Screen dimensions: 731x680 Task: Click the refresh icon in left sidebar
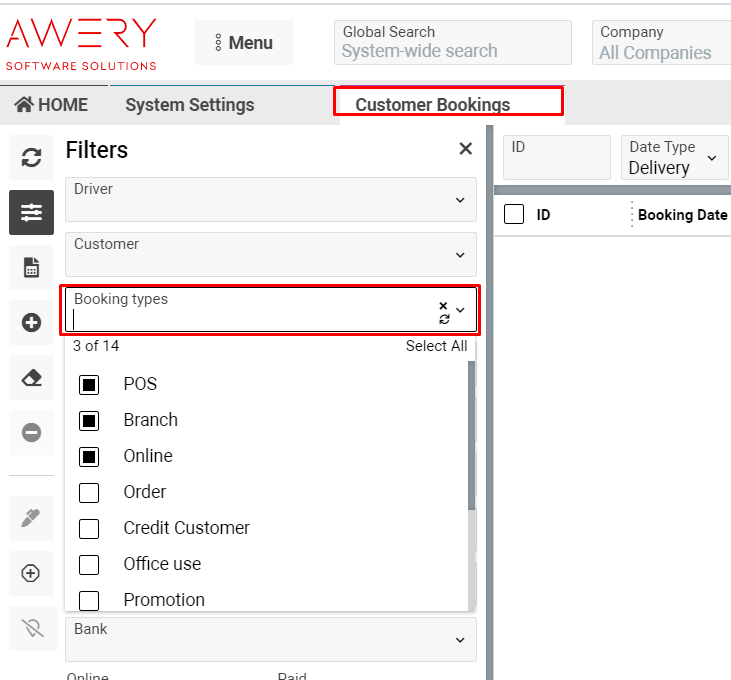tap(31, 158)
